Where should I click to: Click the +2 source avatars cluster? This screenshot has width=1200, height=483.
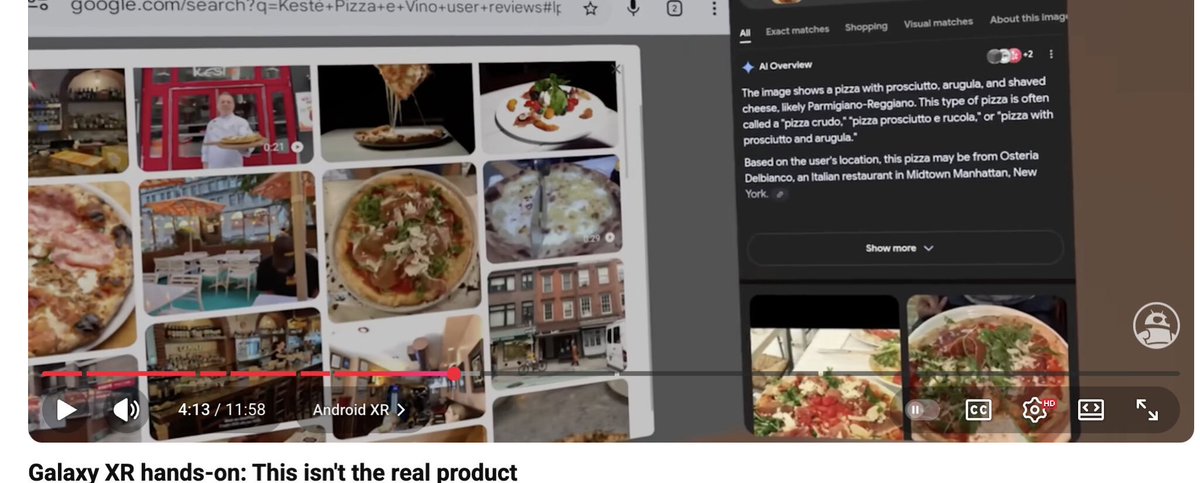tap(1009, 55)
